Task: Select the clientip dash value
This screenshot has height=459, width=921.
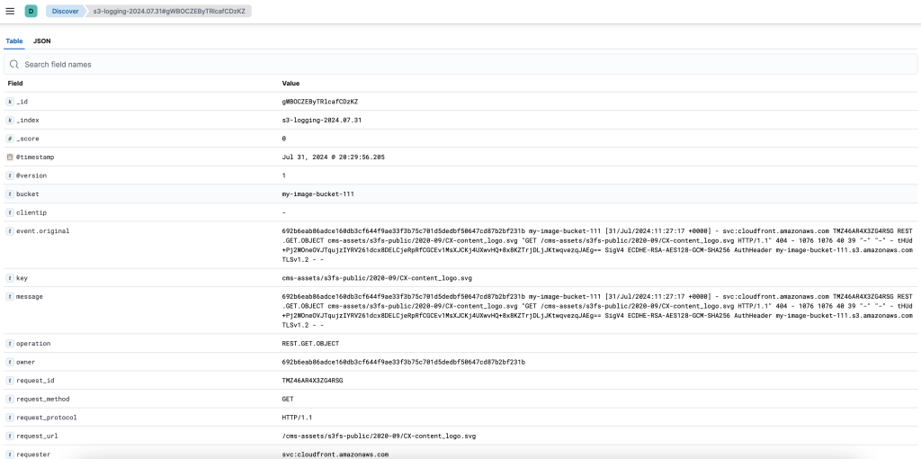Action: (284, 213)
